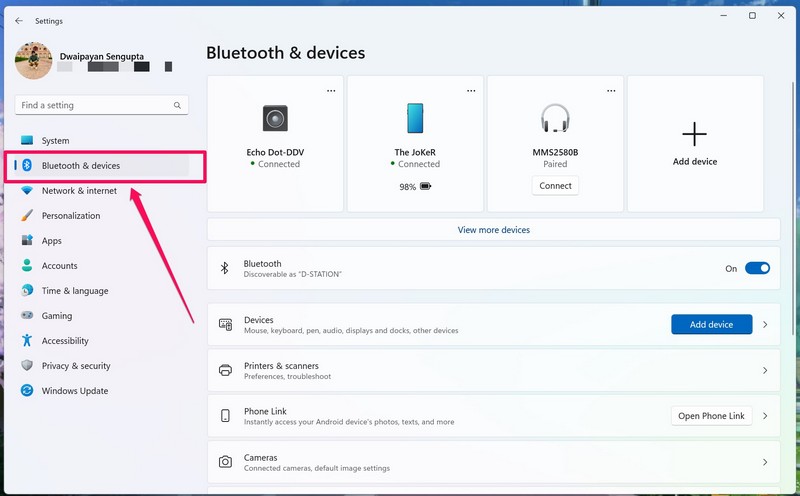Screen dimensions: 800x496
Task: Click the Echo Dot-DDV speaker icon
Action: pos(275,118)
